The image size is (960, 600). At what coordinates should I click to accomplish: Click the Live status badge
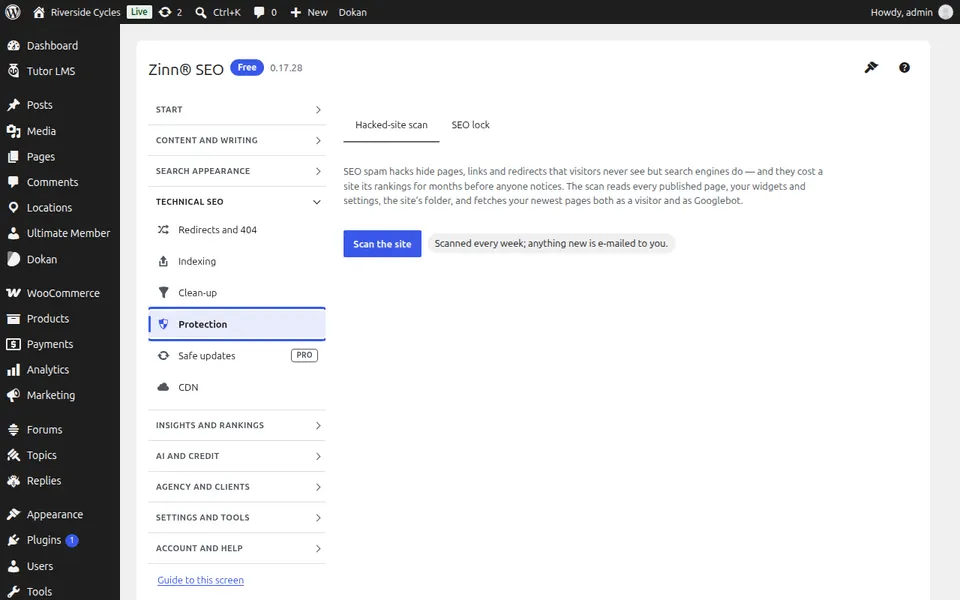point(140,12)
